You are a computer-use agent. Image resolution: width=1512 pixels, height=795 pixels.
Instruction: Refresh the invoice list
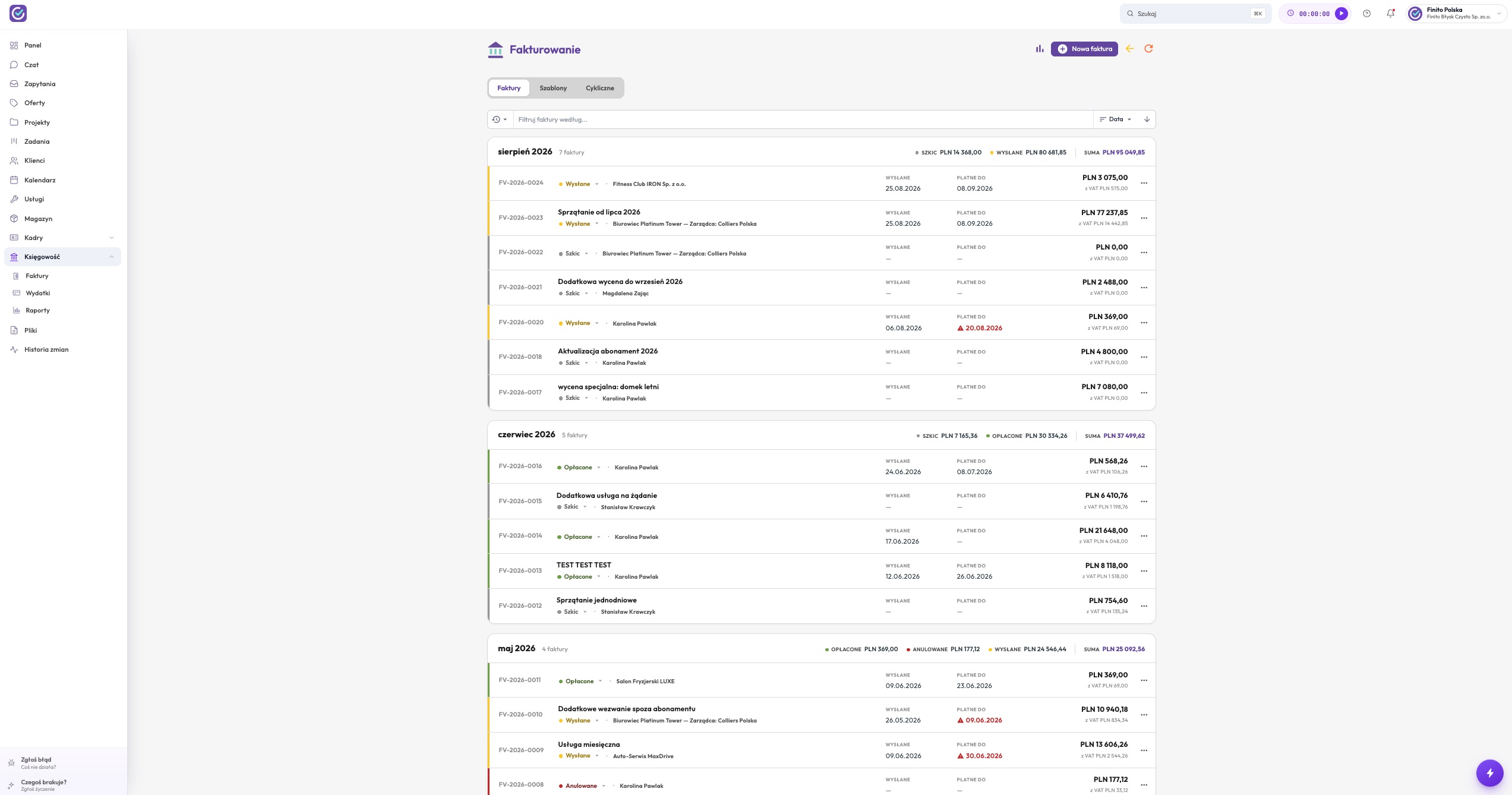click(1148, 49)
